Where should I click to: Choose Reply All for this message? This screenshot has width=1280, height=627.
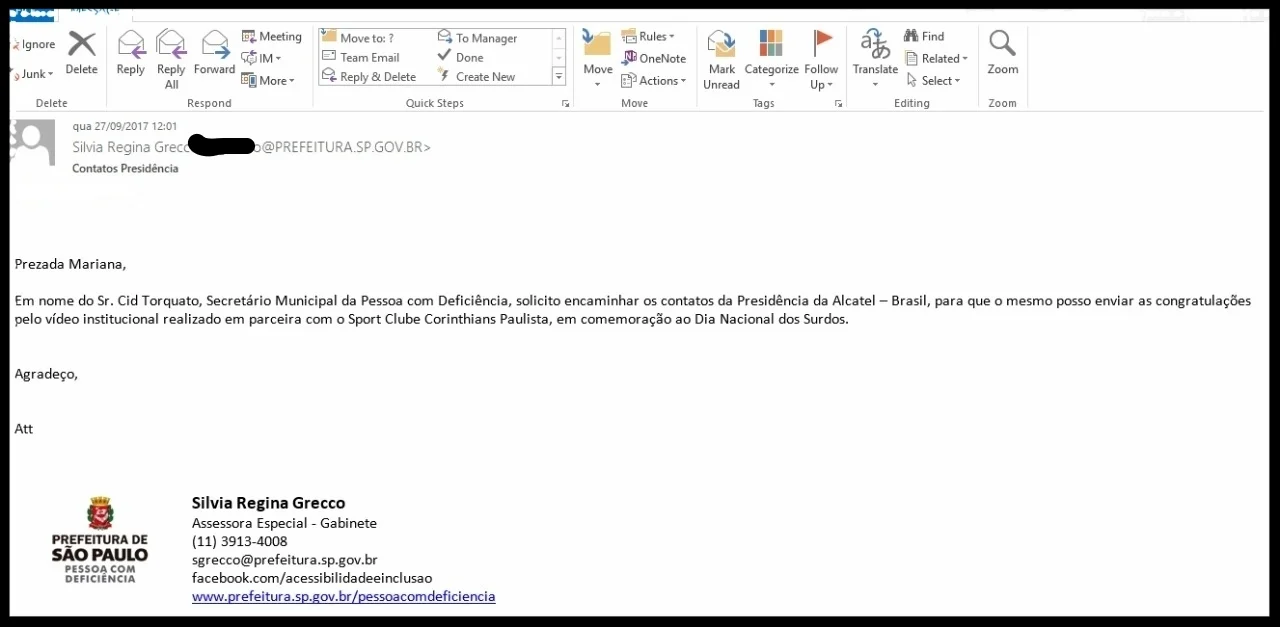tap(171, 60)
